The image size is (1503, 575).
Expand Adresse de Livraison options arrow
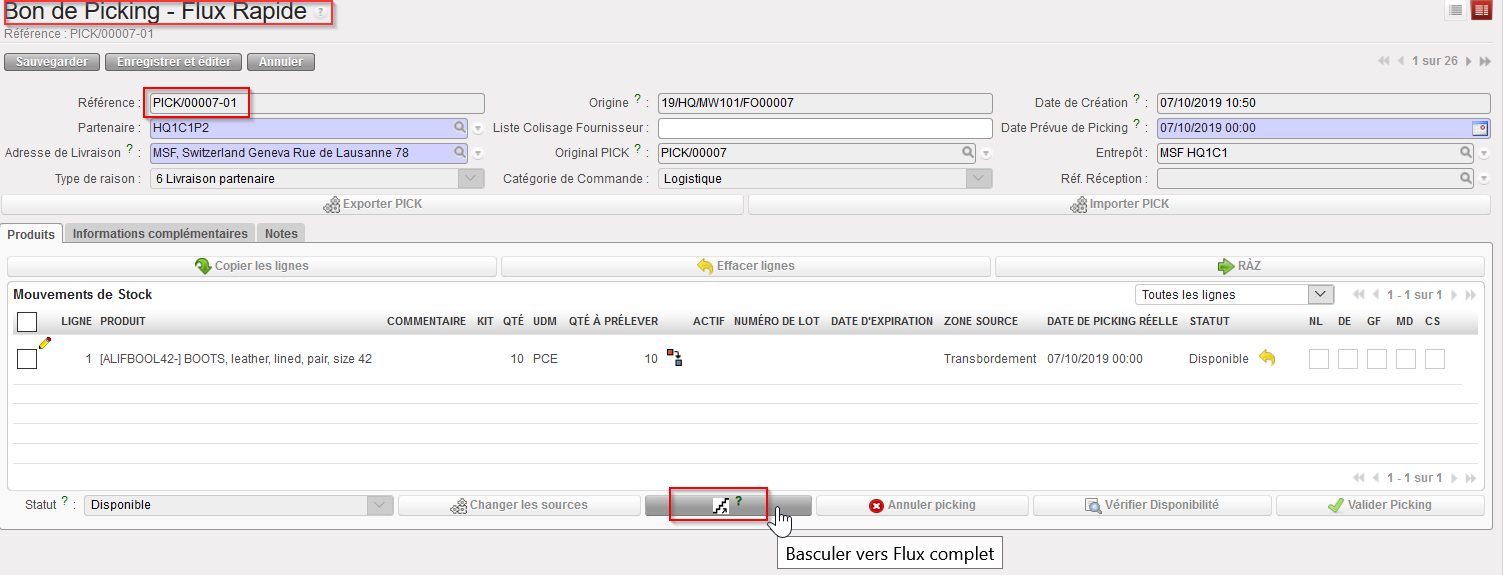[x=477, y=153]
